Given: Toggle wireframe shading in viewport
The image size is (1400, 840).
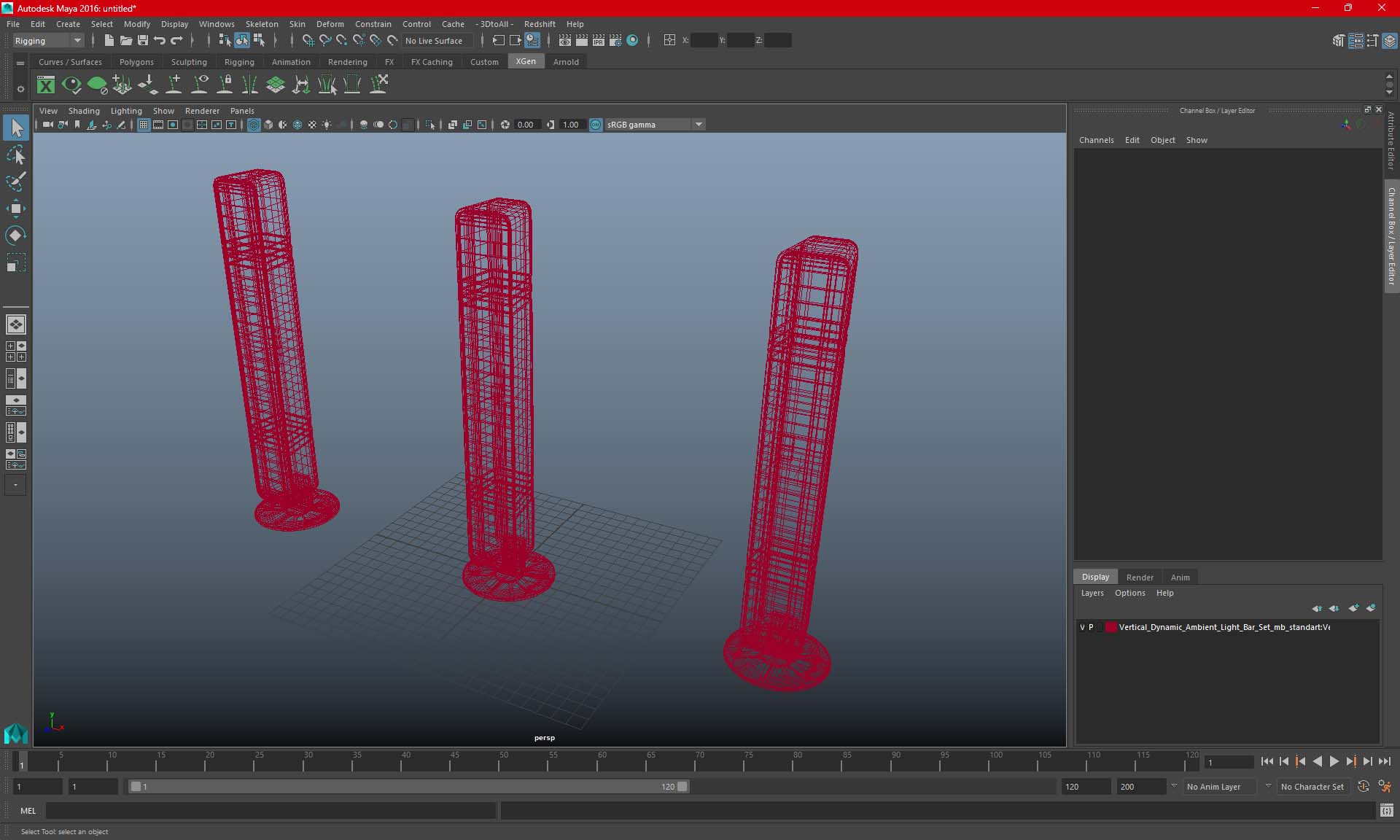Looking at the screenshot, I should click(254, 125).
